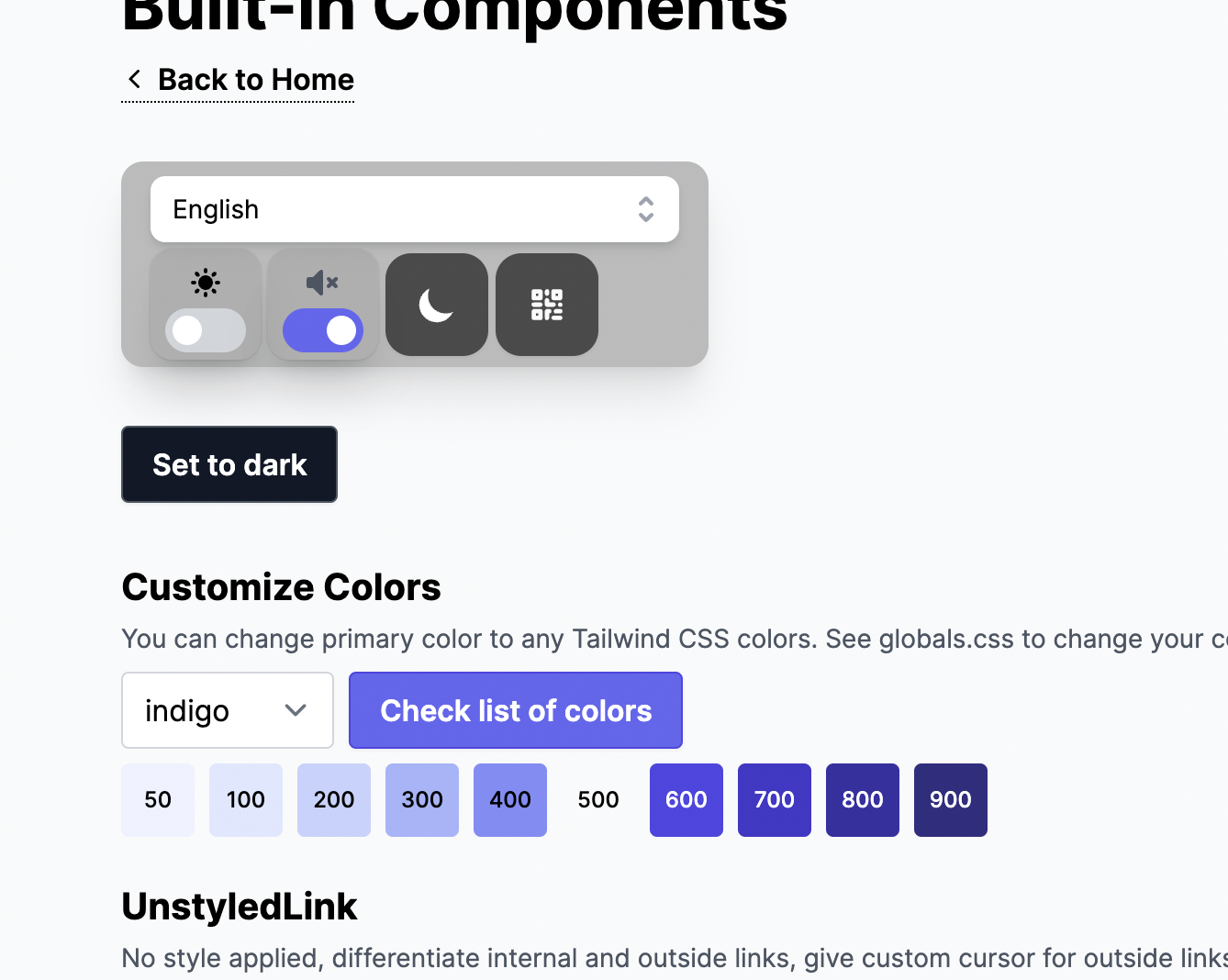The image size is (1228, 980).
Task: Toggle the switch under the sun icon
Action: [x=205, y=330]
